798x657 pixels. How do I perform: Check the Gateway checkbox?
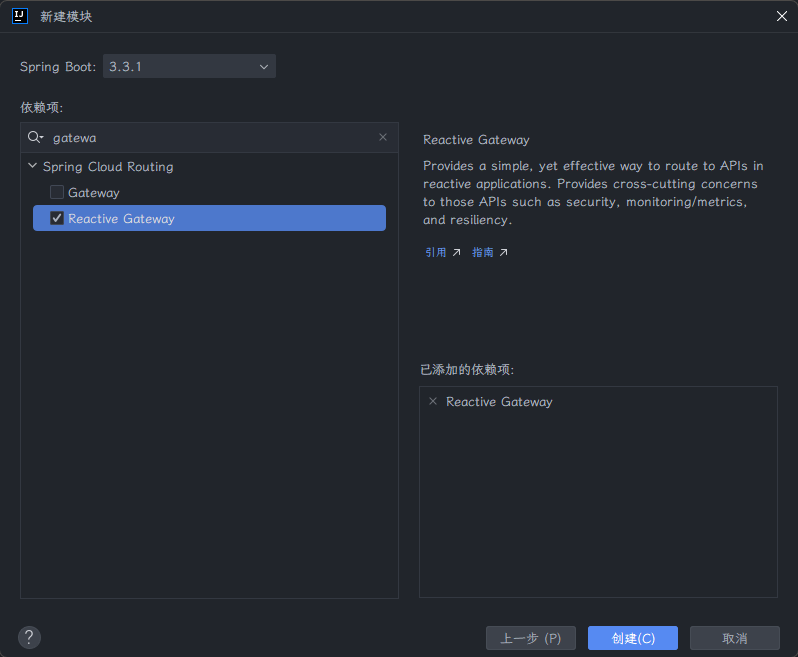(56, 192)
